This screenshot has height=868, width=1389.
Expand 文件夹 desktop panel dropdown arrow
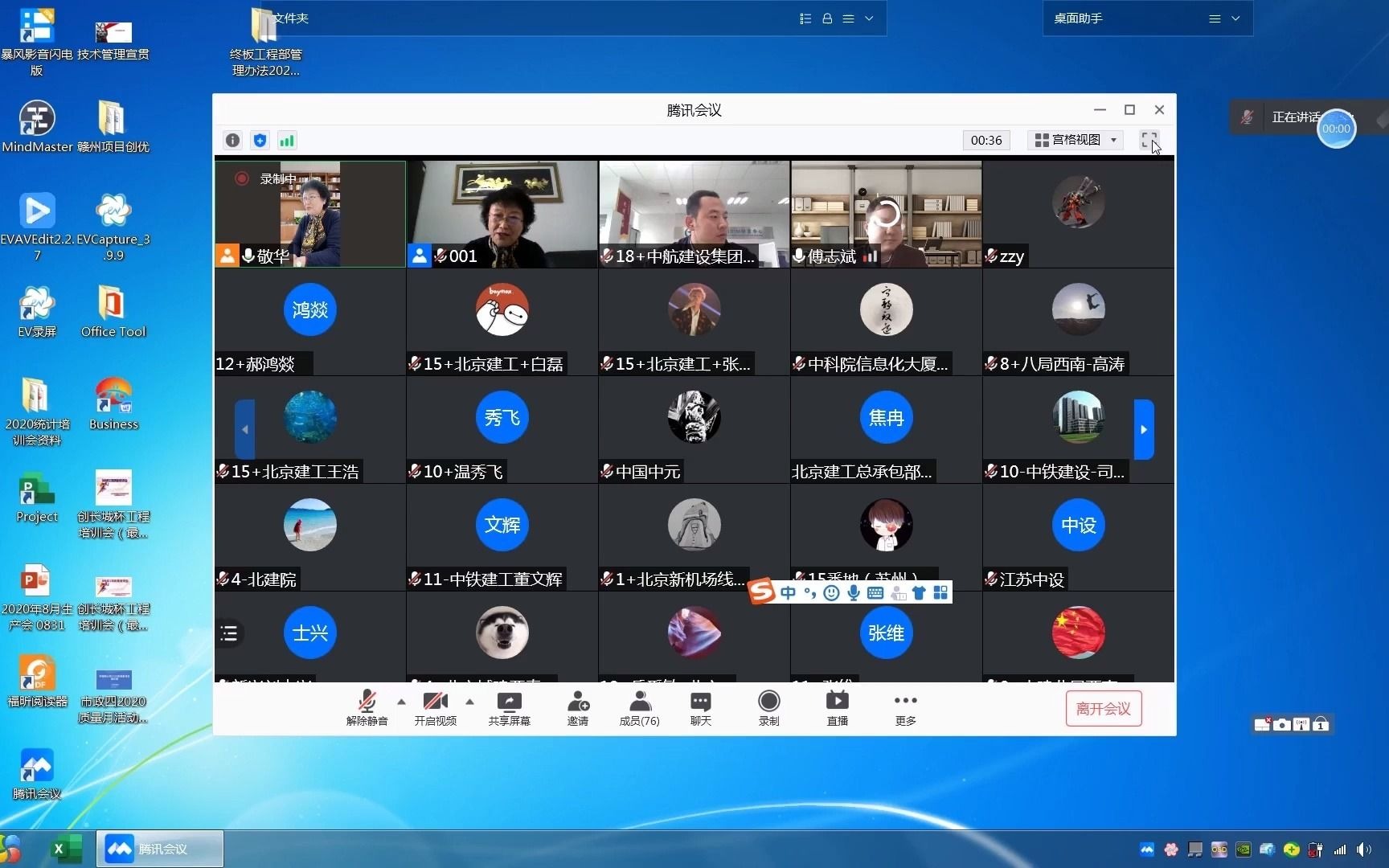(x=869, y=18)
